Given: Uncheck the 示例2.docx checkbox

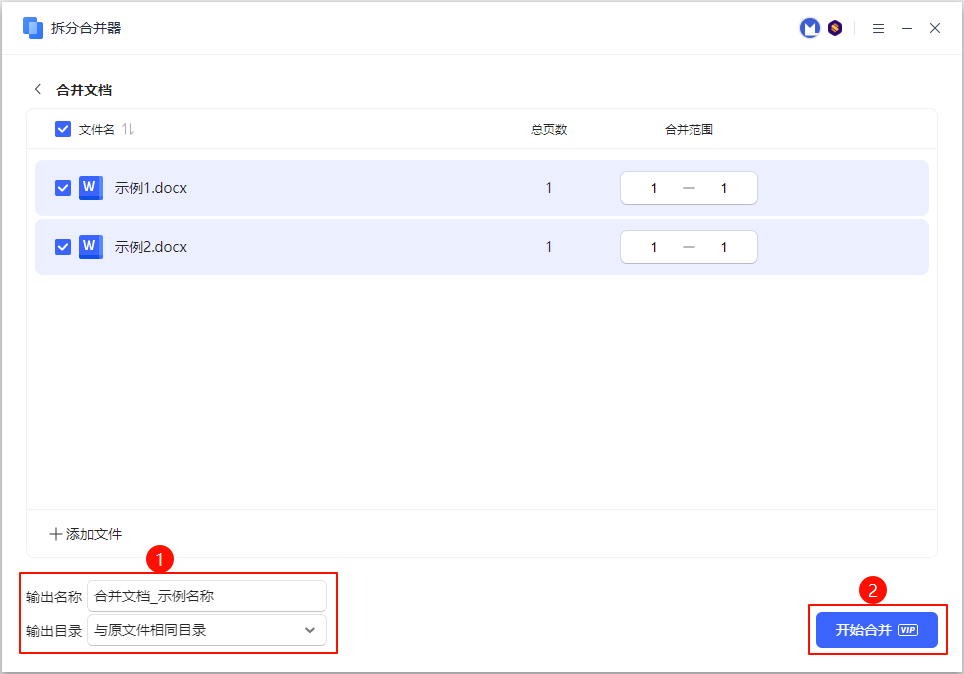Looking at the screenshot, I should [x=63, y=247].
